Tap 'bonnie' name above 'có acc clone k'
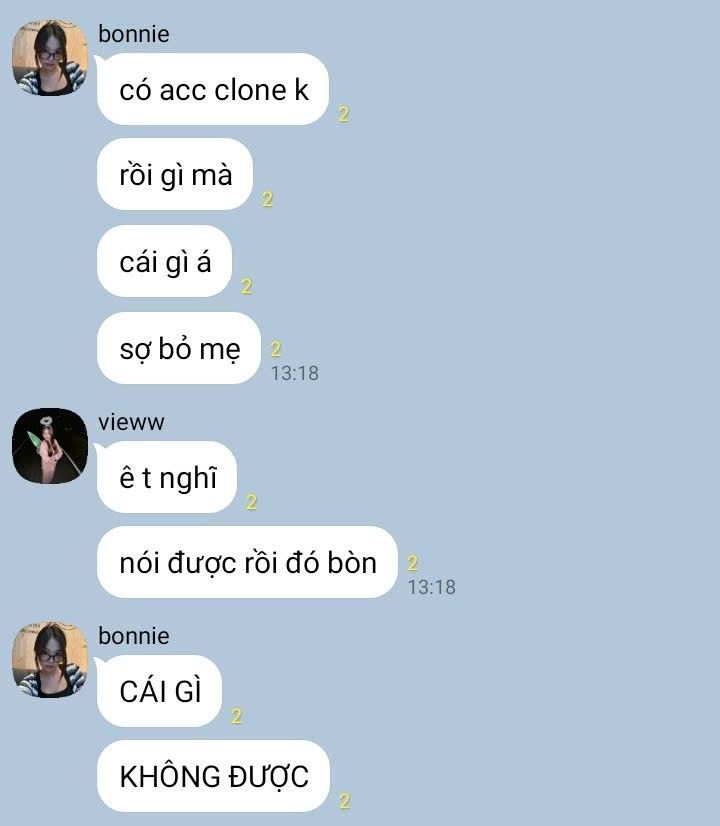Viewport: 720px width, 826px height. tap(134, 34)
